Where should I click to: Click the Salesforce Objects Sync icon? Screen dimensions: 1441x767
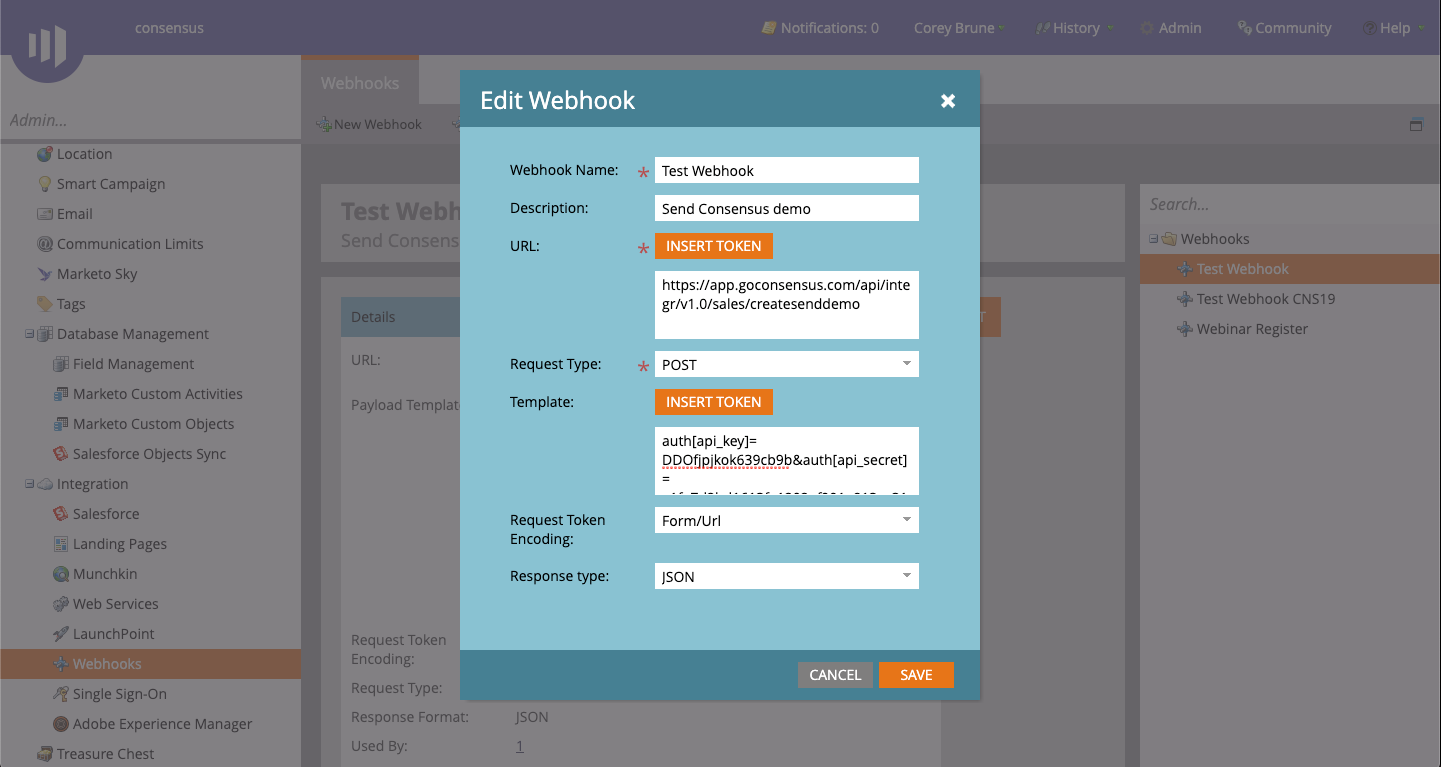[60, 454]
